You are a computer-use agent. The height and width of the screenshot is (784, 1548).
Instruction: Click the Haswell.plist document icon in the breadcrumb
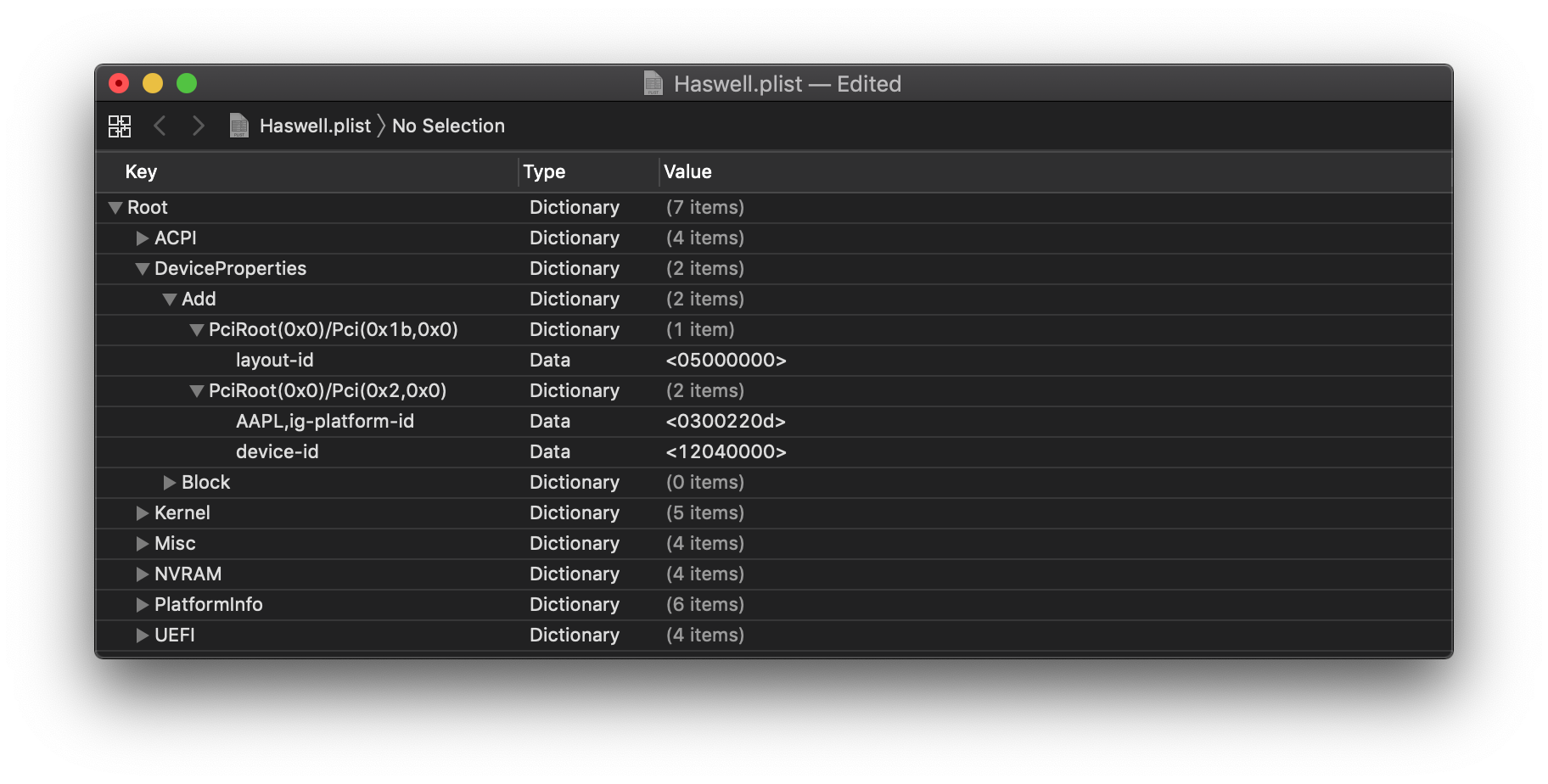[x=239, y=126]
